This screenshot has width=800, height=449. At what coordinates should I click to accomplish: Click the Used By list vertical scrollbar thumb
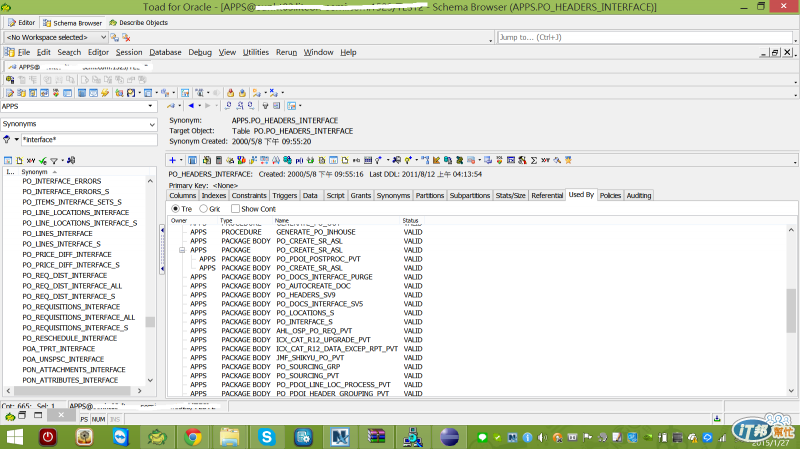click(791, 310)
